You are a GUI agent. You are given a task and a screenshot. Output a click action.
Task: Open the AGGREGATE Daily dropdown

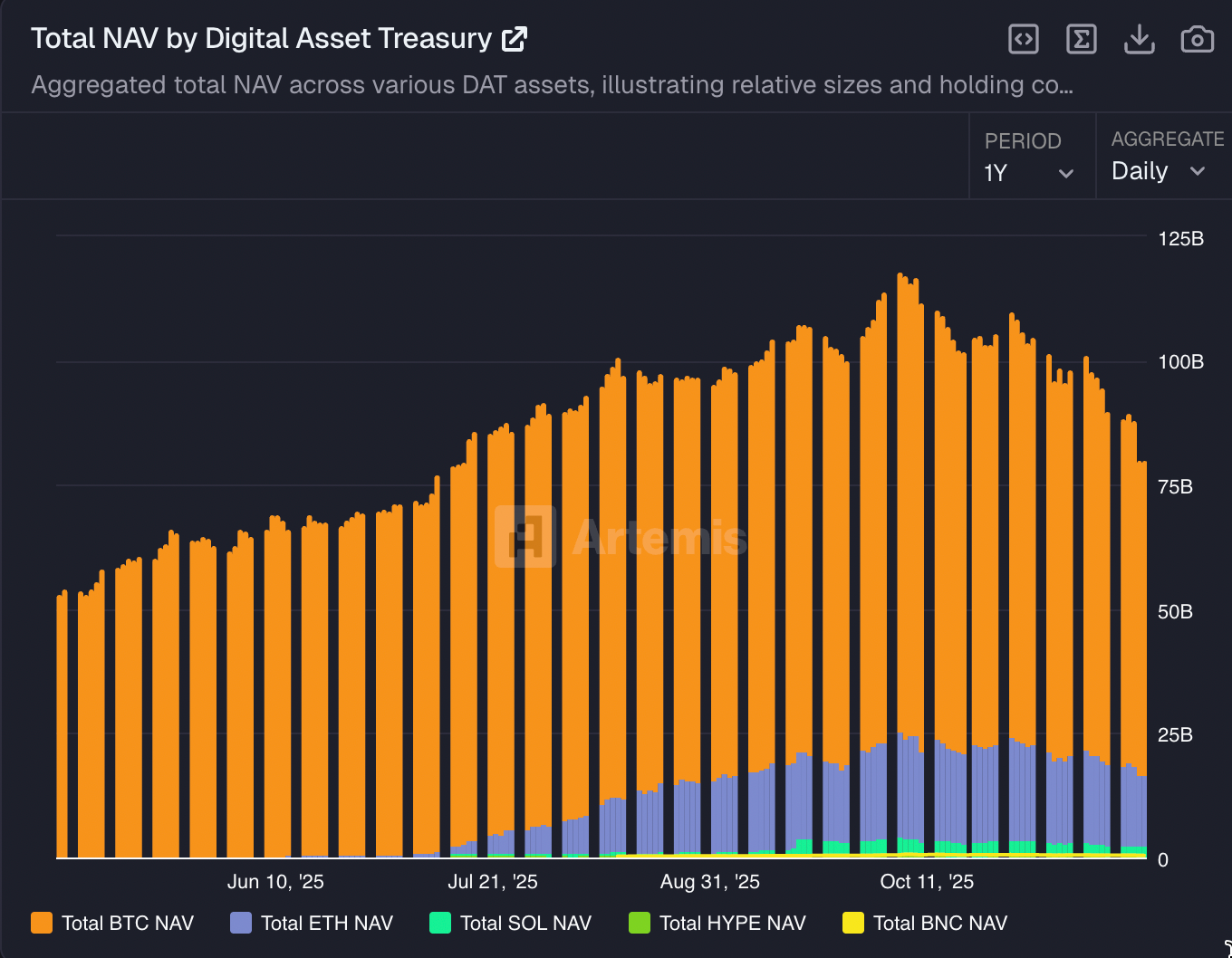[x=1160, y=170]
